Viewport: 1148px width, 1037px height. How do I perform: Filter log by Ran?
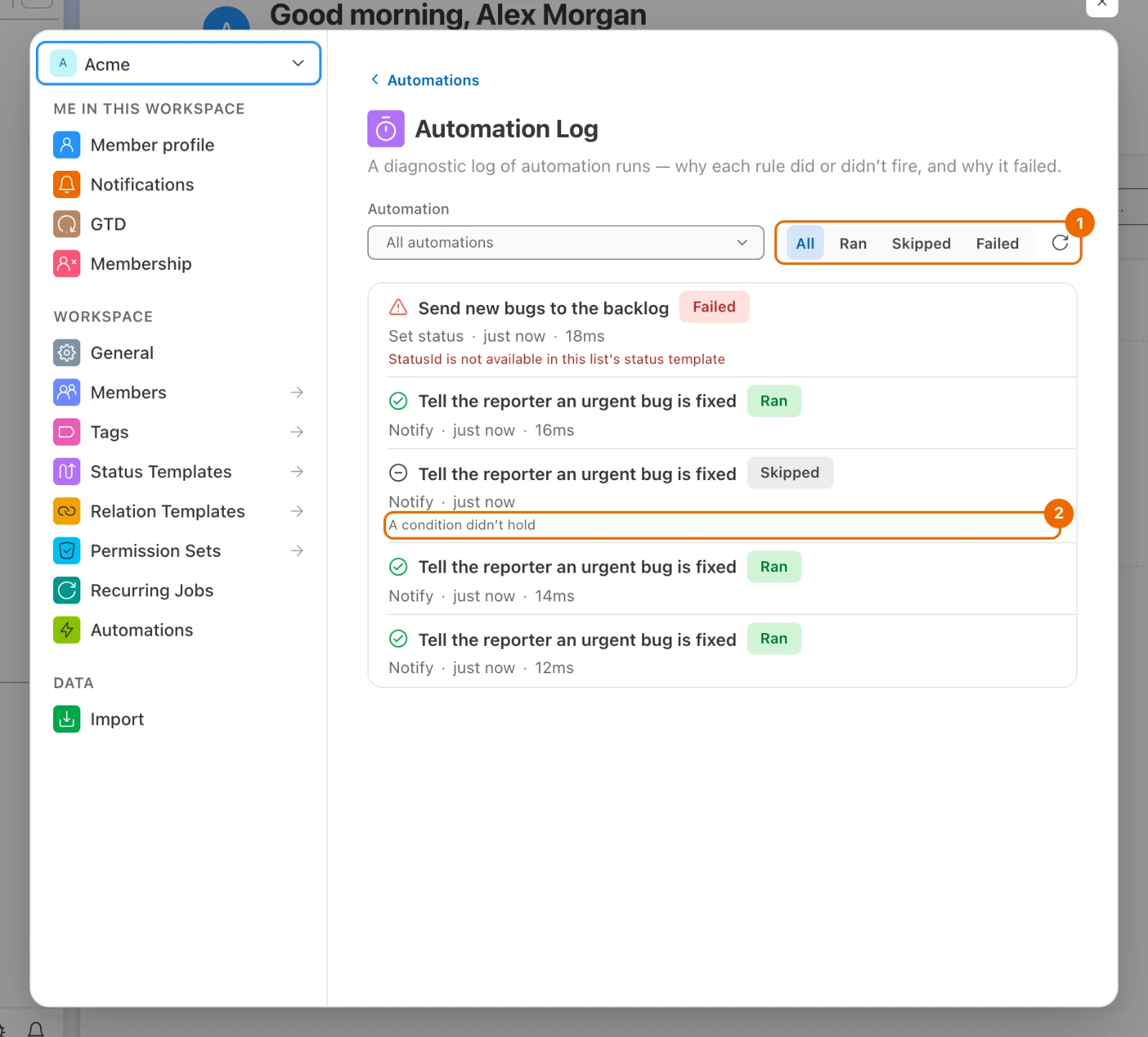coord(853,243)
